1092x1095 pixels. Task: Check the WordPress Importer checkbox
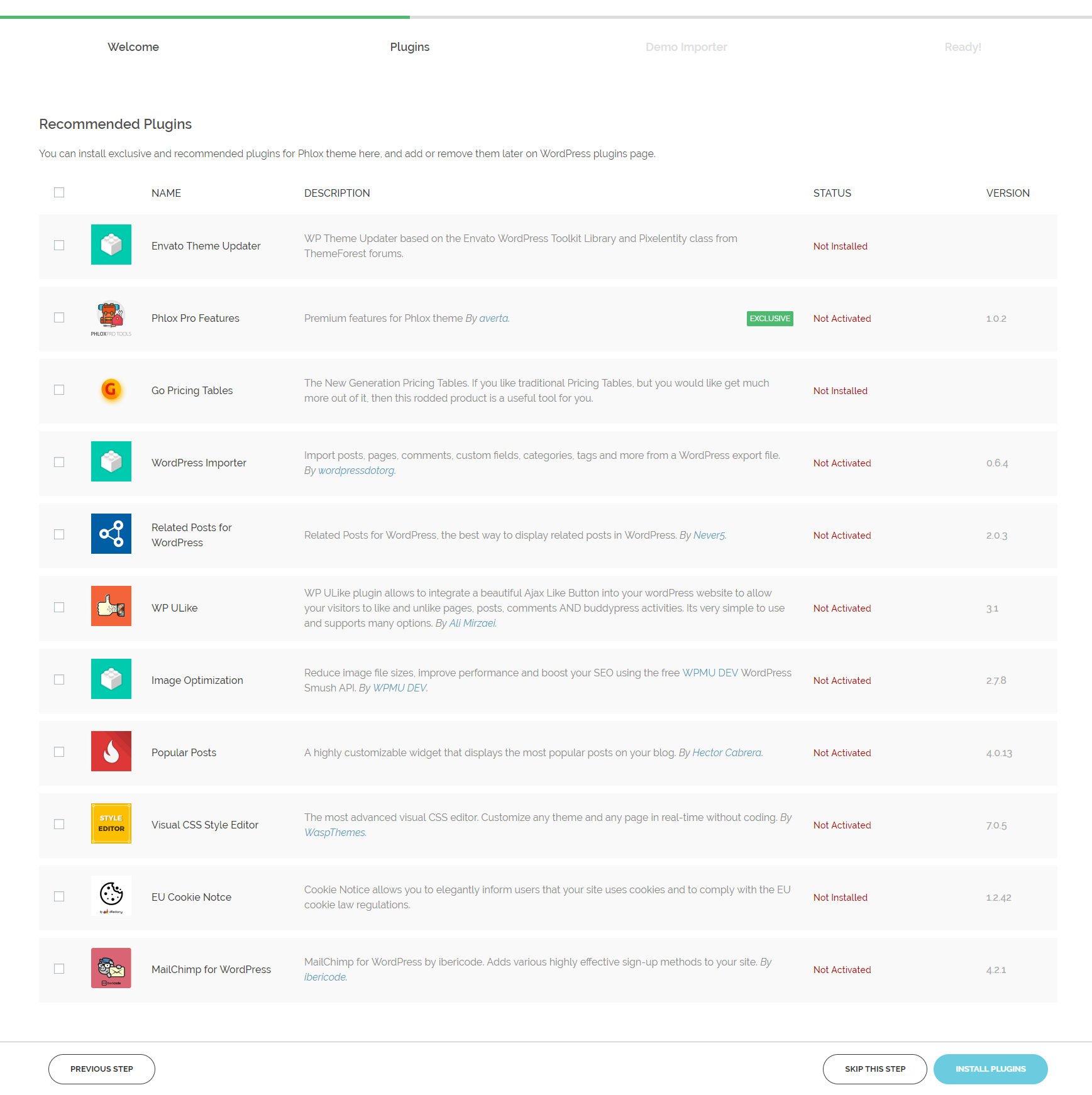coord(59,462)
